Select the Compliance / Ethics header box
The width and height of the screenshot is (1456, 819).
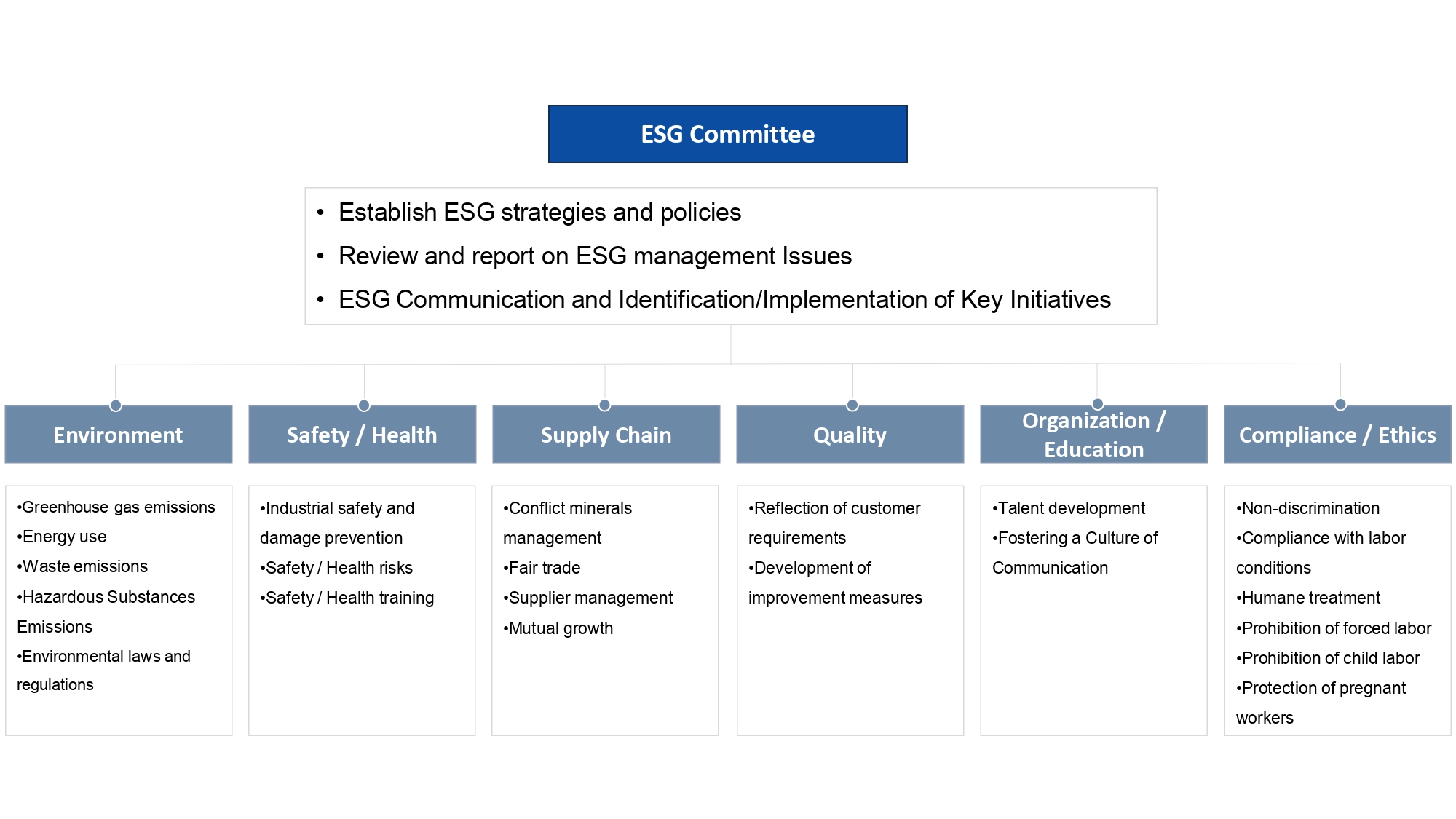pyautogui.click(x=1337, y=435)
